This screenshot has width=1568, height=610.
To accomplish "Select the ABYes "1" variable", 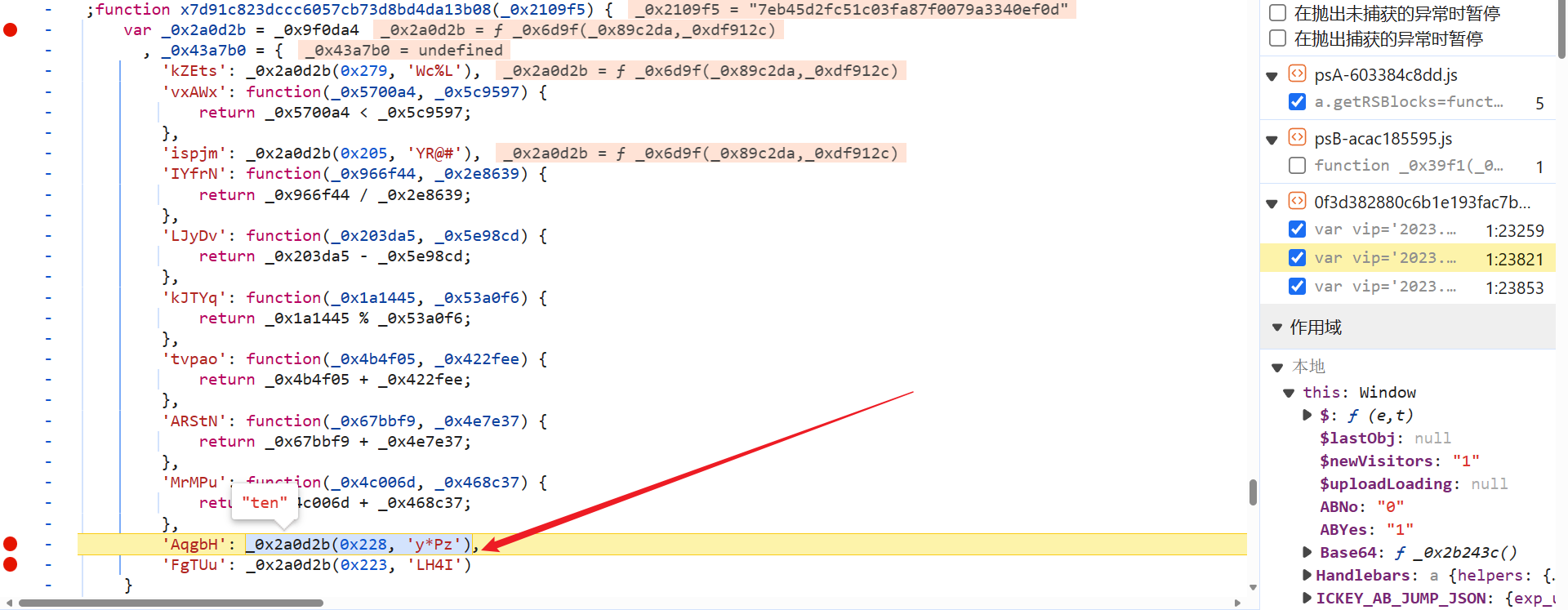I will coord(1366,530).
